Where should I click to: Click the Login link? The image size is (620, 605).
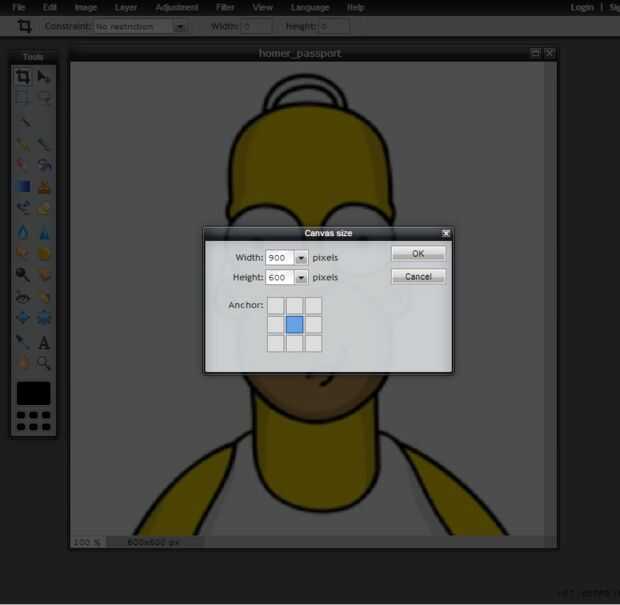[582, 7]
